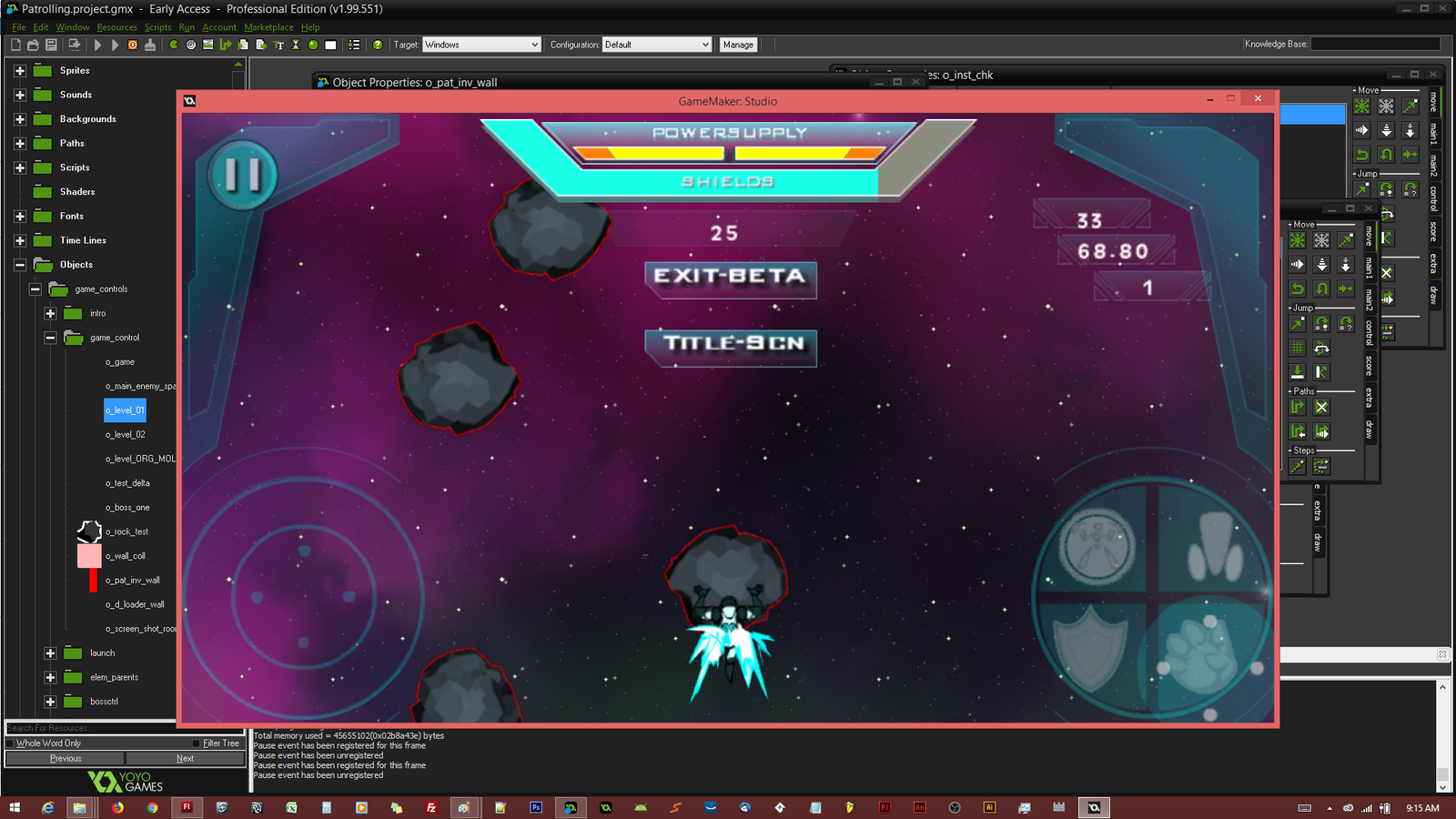The height and width of the screenshot is (819, 1456).
Task: Expand the Sprites folder in resource tree
Action: [20, 70]
